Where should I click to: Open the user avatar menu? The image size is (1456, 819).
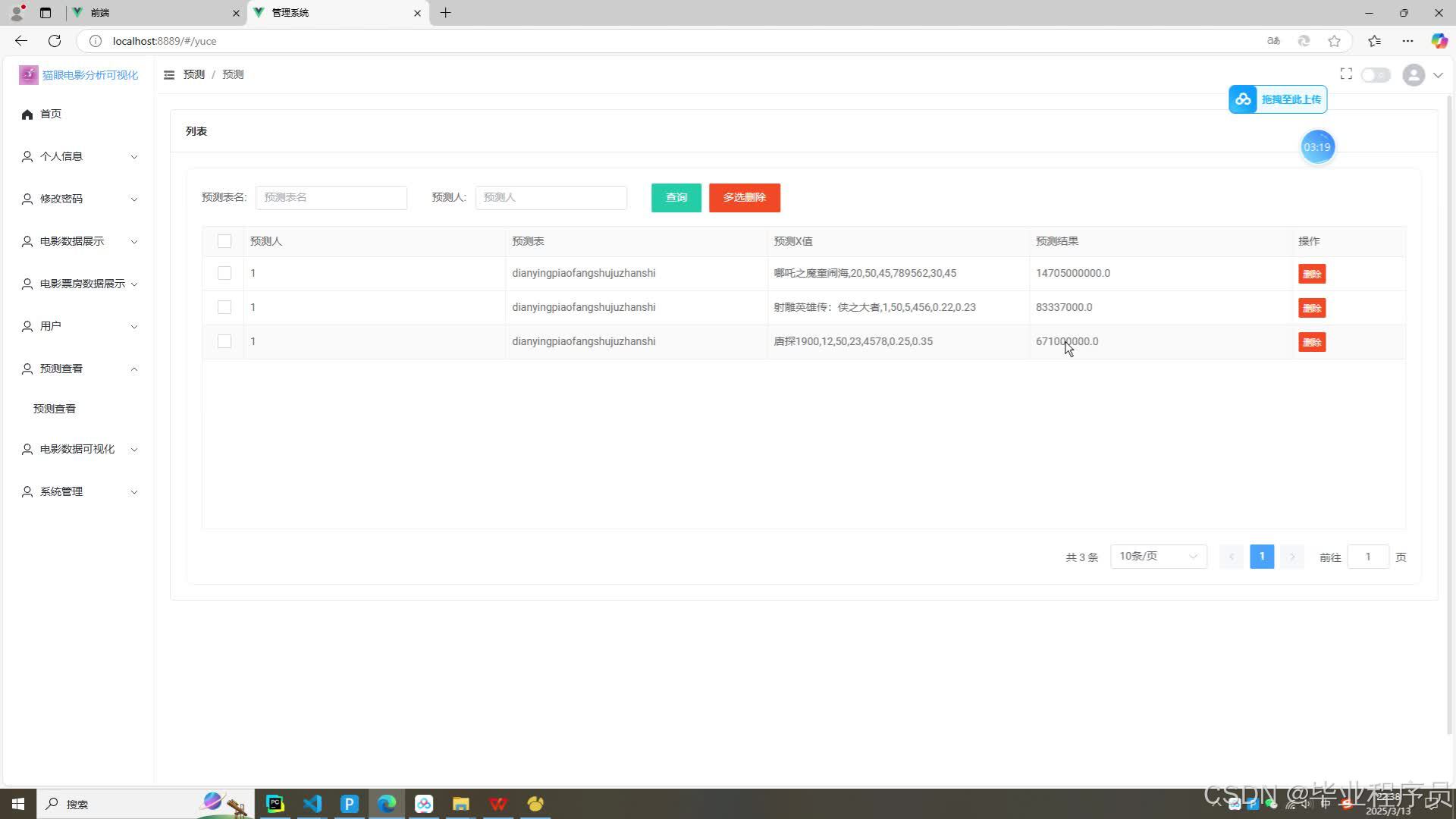point(1414,75)
